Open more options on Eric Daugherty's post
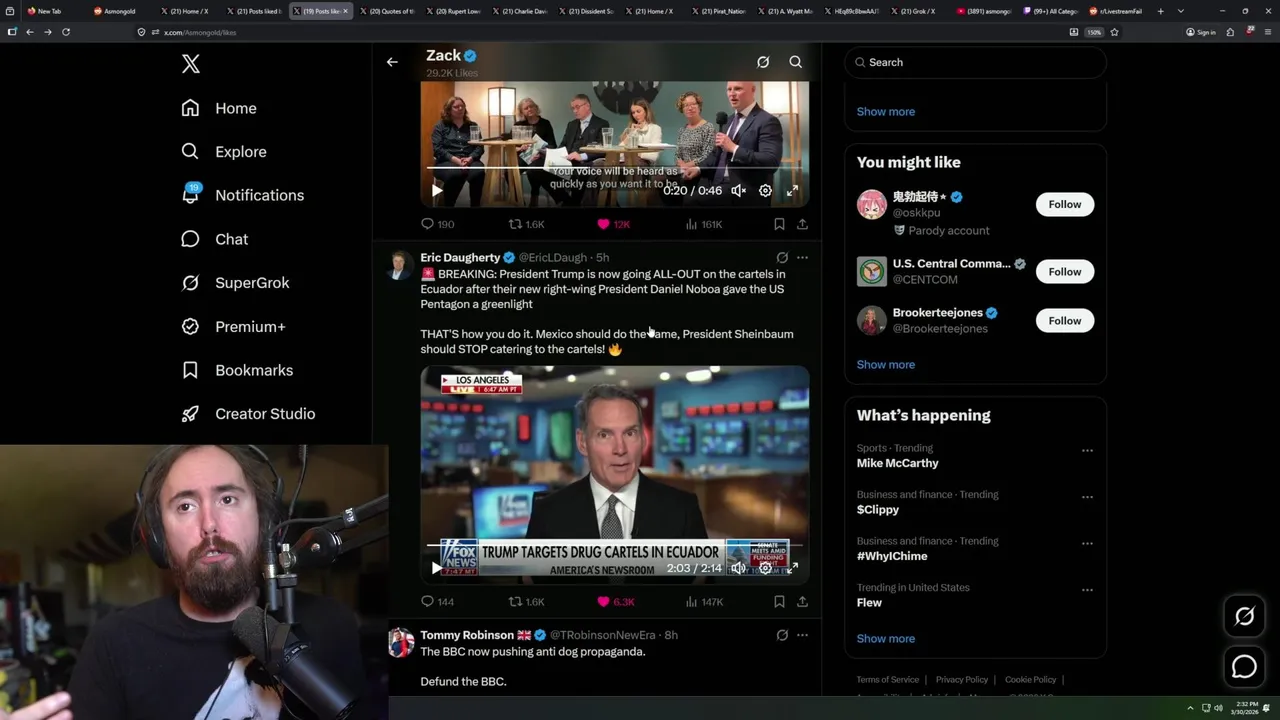1280x720 pixels. click(x=802, y=257)
